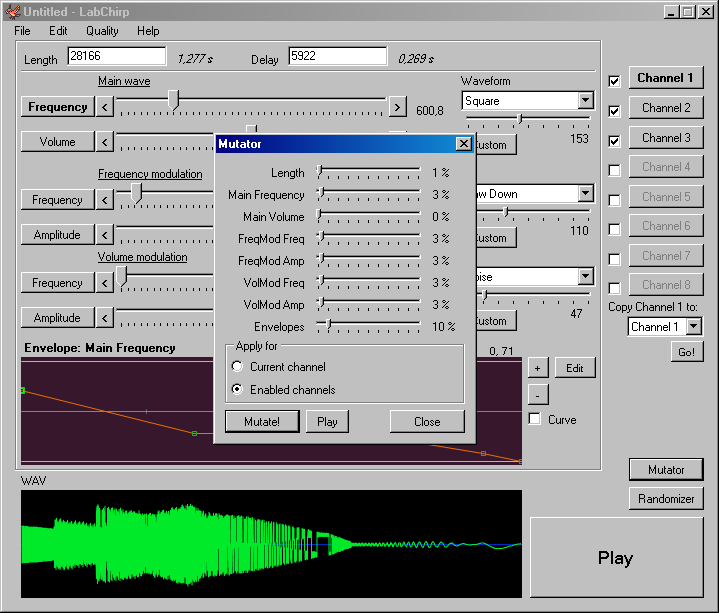Enable the Channel 5 checkbox

pyautogui.click(x=614, y=200)
